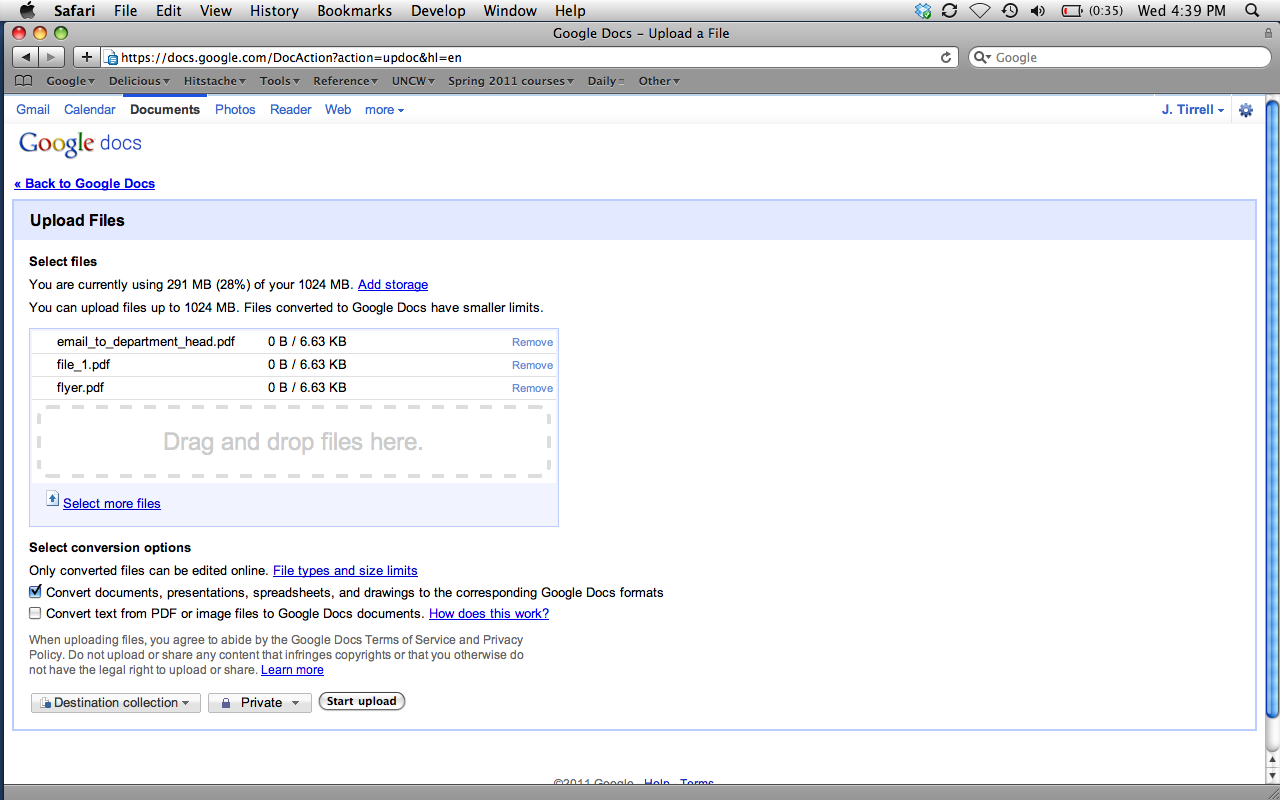Image resolution: width=1280 pixels, height=800 pixels.
Task: Open Spring 2011 courses bookmarks folder
Action: [x=511, y=81]
